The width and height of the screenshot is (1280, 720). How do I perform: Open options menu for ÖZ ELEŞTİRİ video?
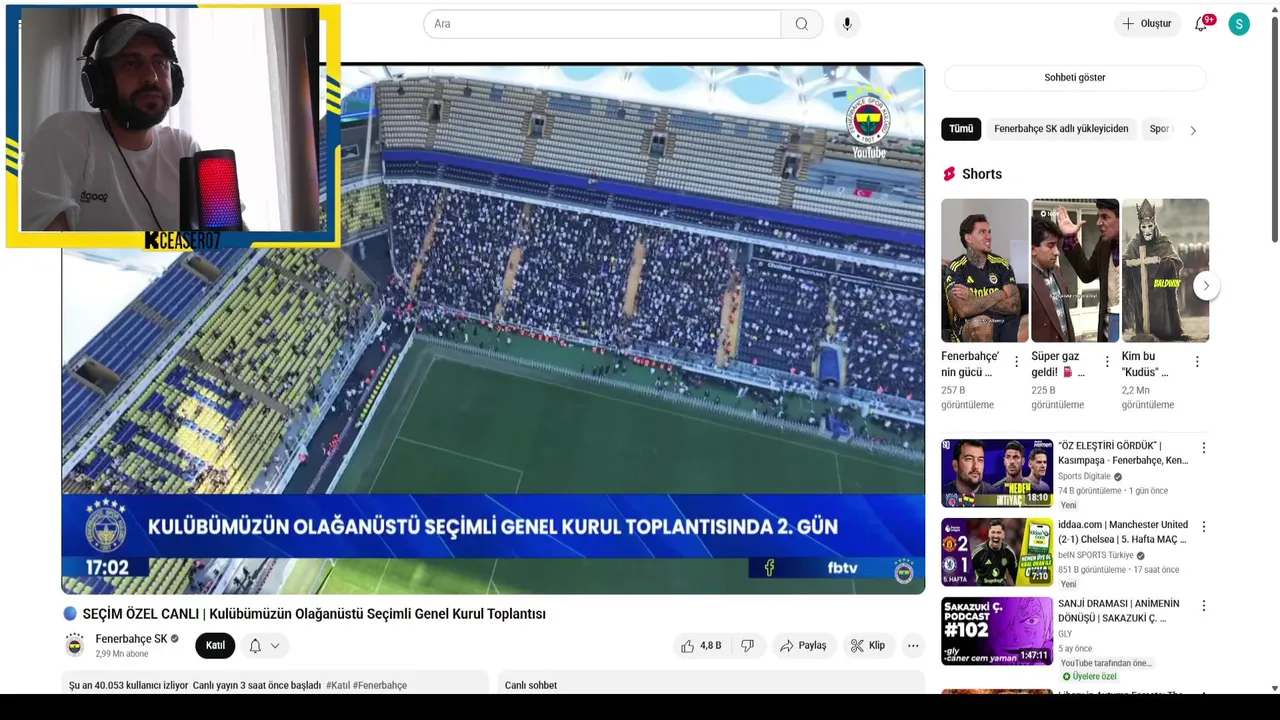point(1204,448)
